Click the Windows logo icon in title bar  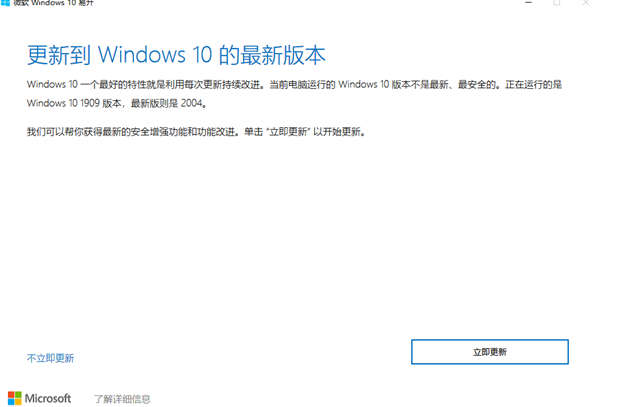pos(6,2)
